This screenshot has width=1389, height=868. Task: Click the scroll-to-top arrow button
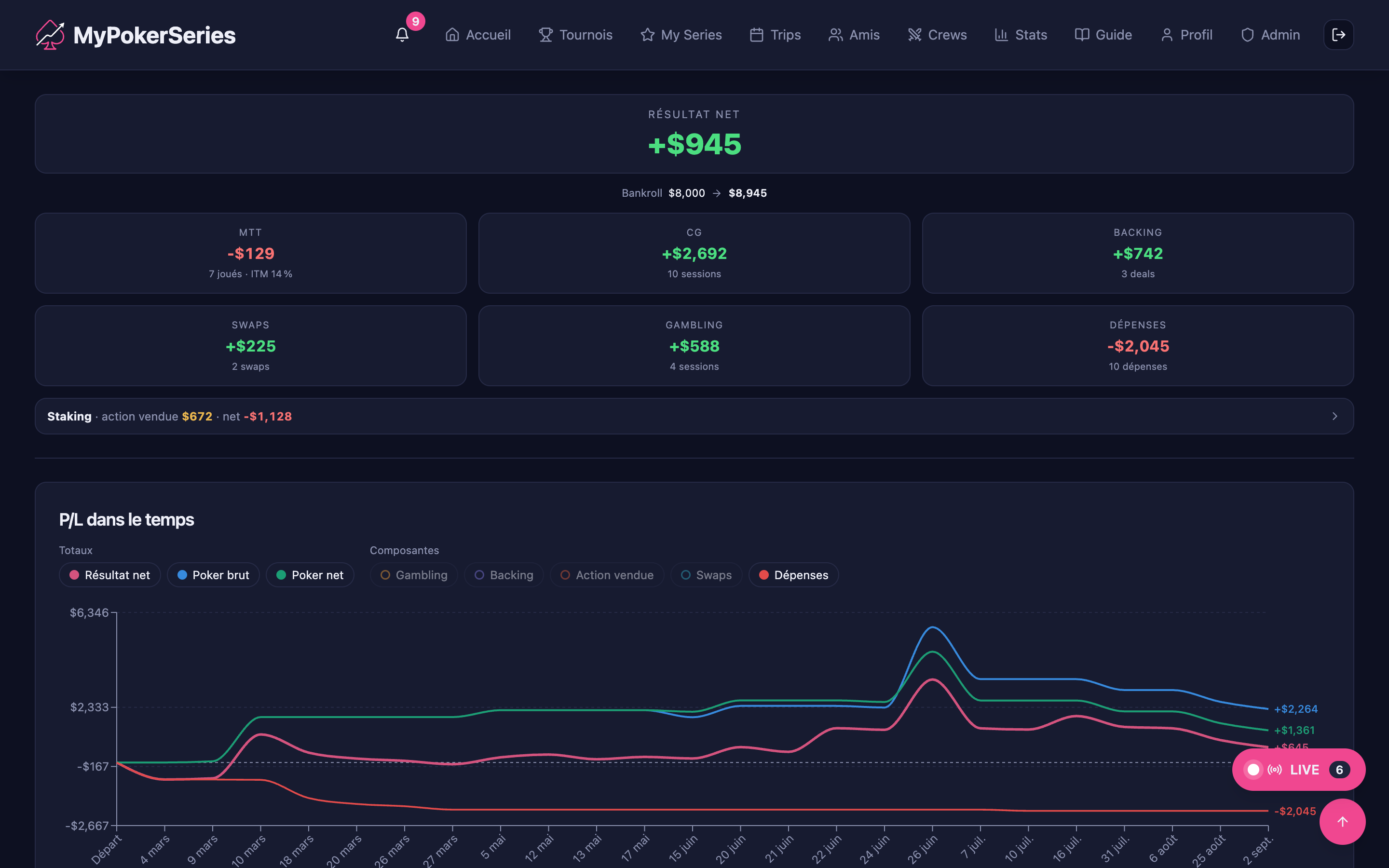coord(1342,822)
